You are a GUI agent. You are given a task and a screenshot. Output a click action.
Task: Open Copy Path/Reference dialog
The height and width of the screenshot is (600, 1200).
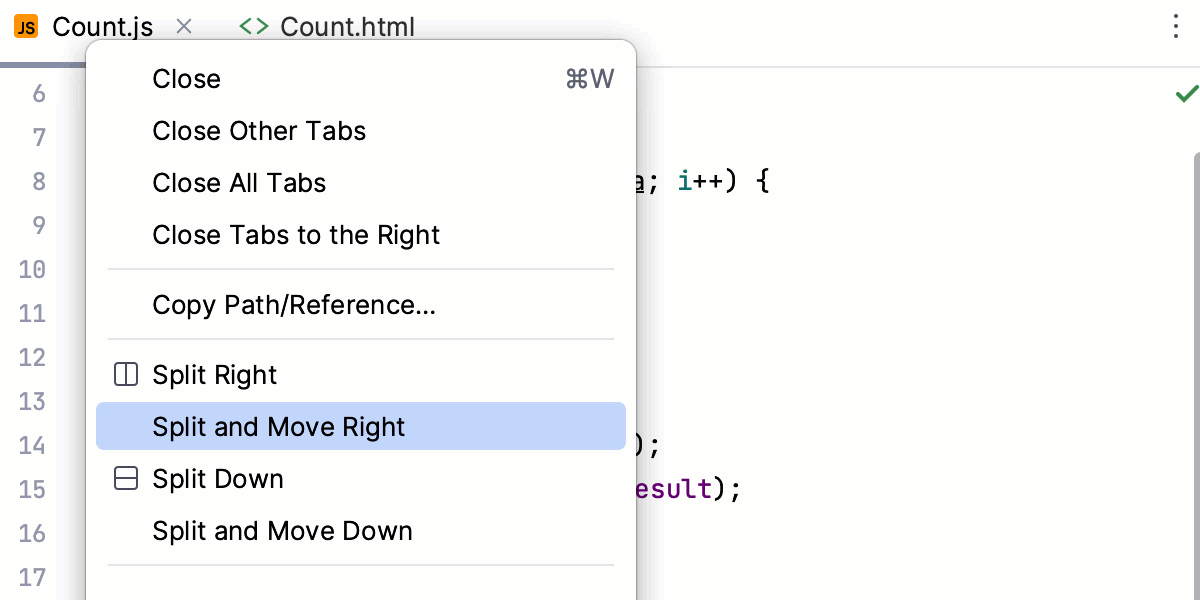click(294, 305)
